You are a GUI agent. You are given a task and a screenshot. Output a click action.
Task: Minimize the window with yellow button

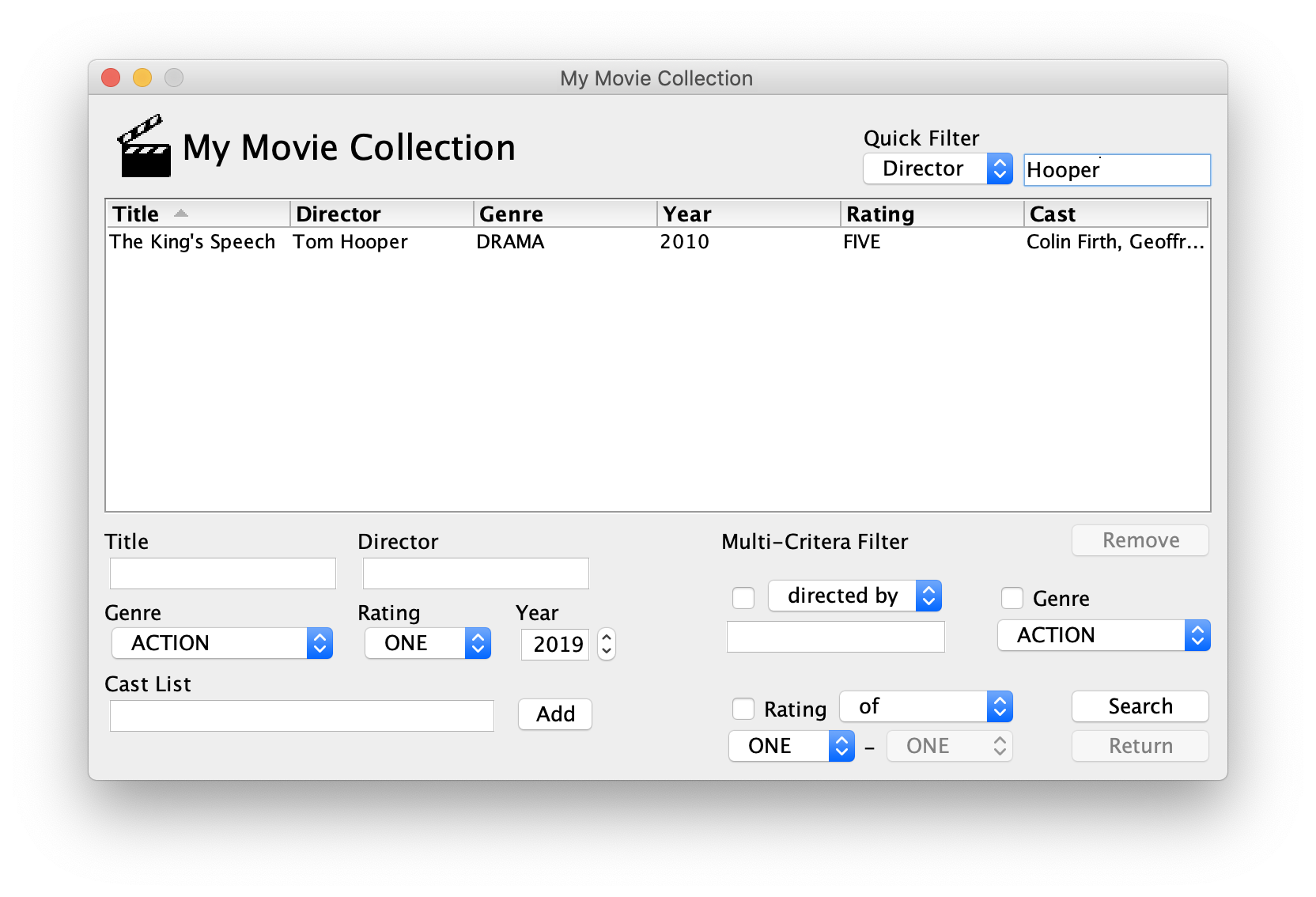tap(142, 78)
